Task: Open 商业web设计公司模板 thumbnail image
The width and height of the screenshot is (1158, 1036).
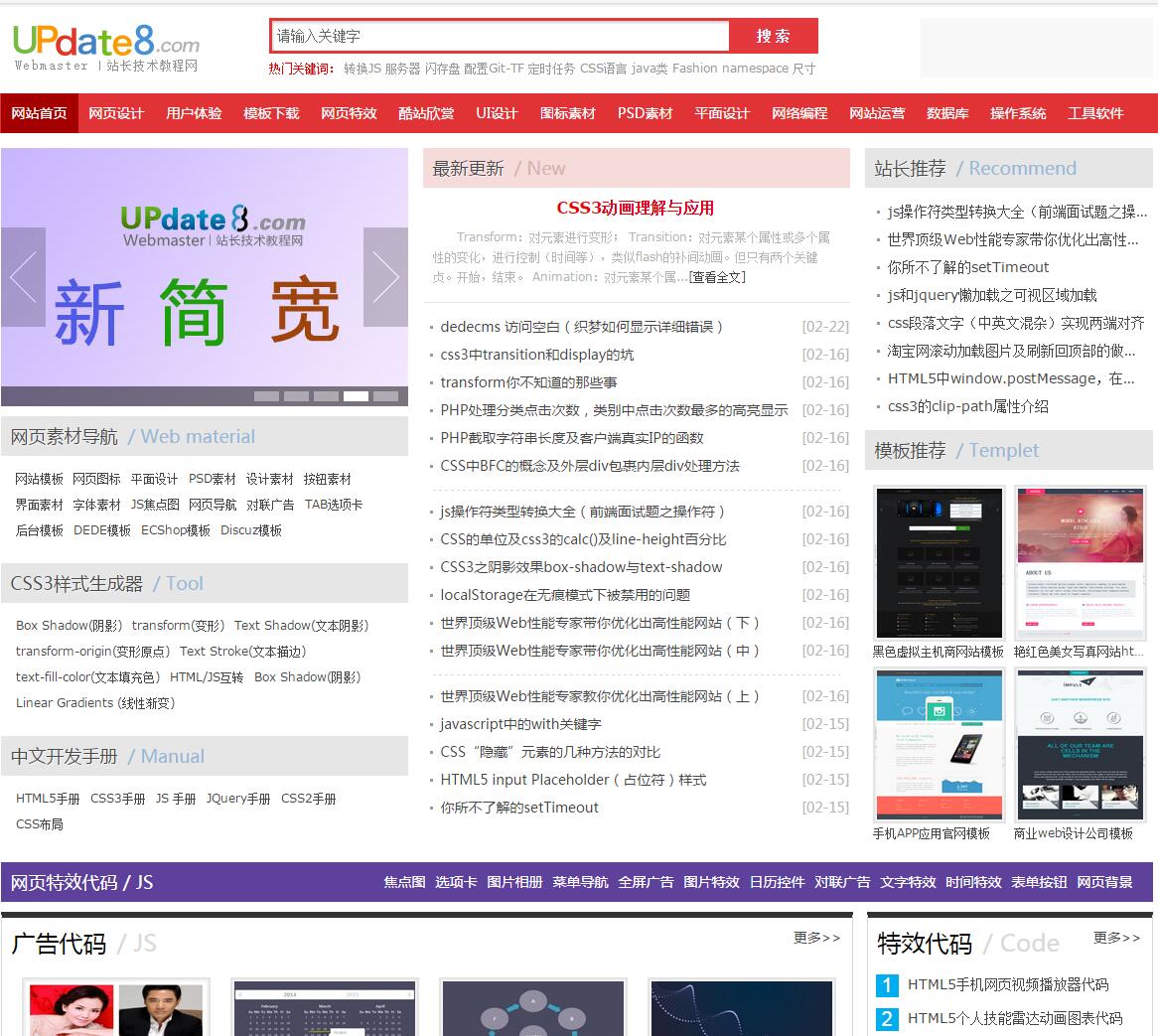Action: coord(1080,745)
